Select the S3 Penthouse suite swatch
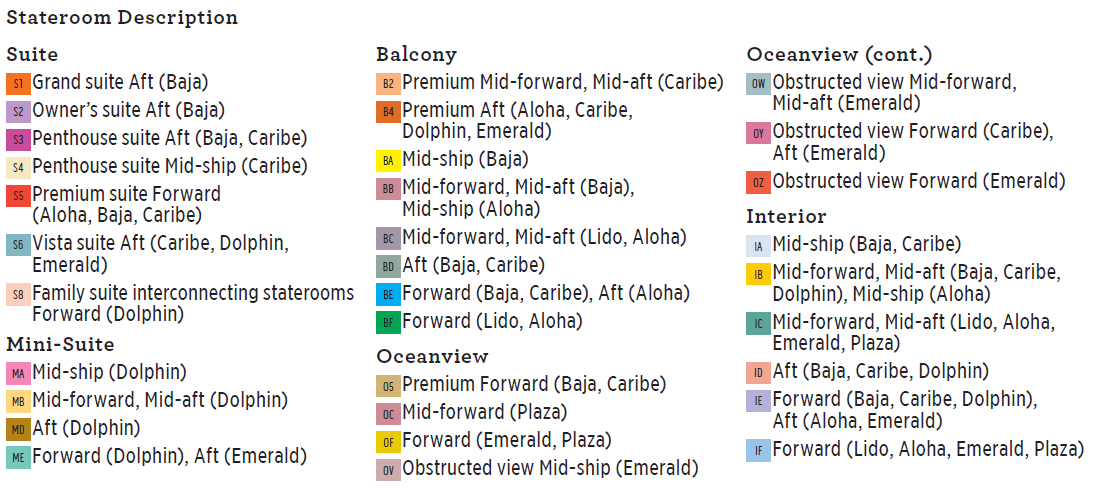 [18, 139]
